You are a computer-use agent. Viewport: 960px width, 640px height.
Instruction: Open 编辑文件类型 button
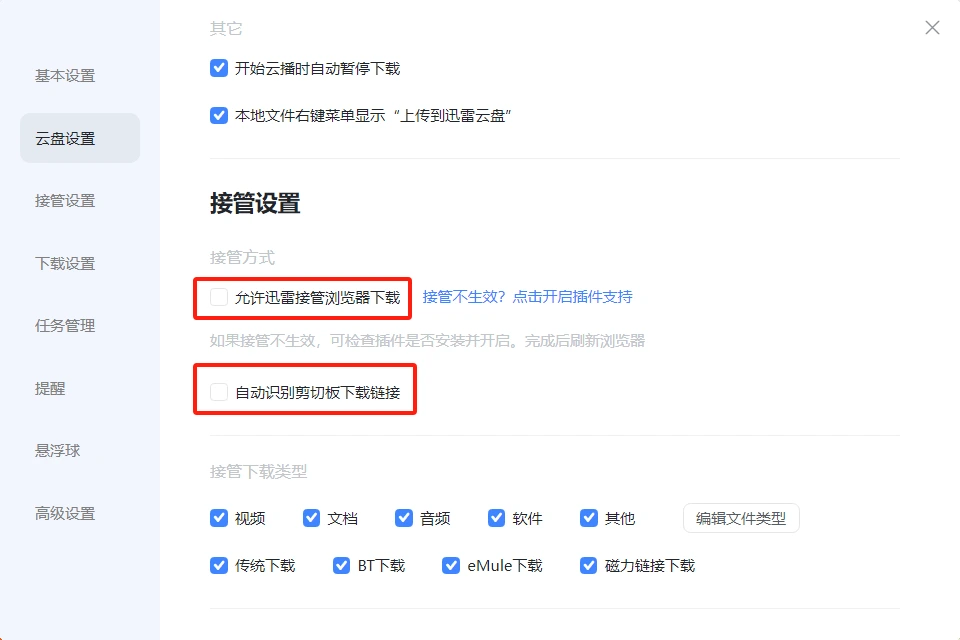(741, 518)
